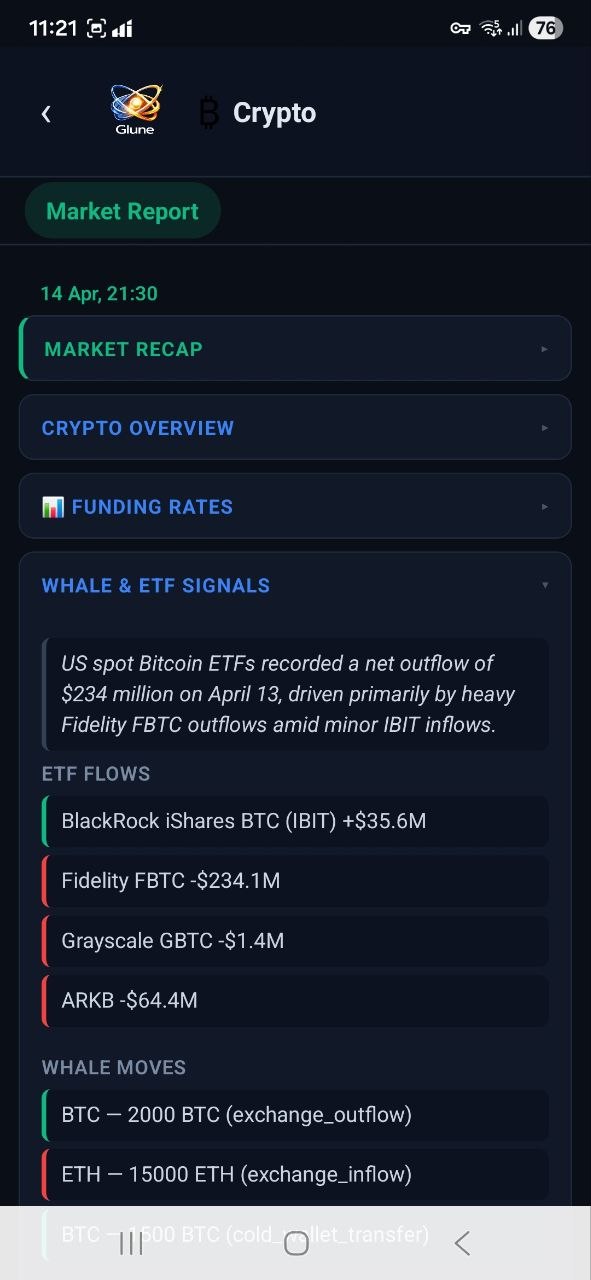Viewport: 591px width, 1280px height.
Task: Tap the back arrow in the app header
Action: pyautogui.click(x=46, y=113)
